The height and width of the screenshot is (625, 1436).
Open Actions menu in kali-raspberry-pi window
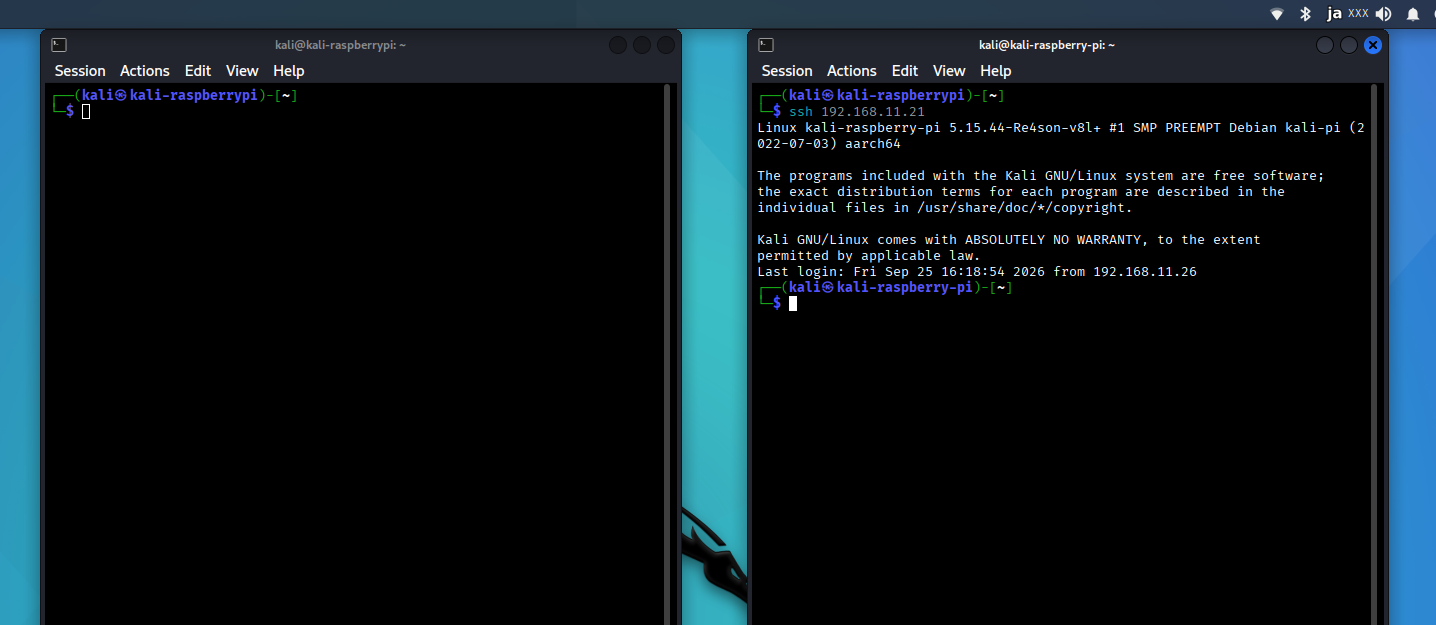[x=852, y=71]
